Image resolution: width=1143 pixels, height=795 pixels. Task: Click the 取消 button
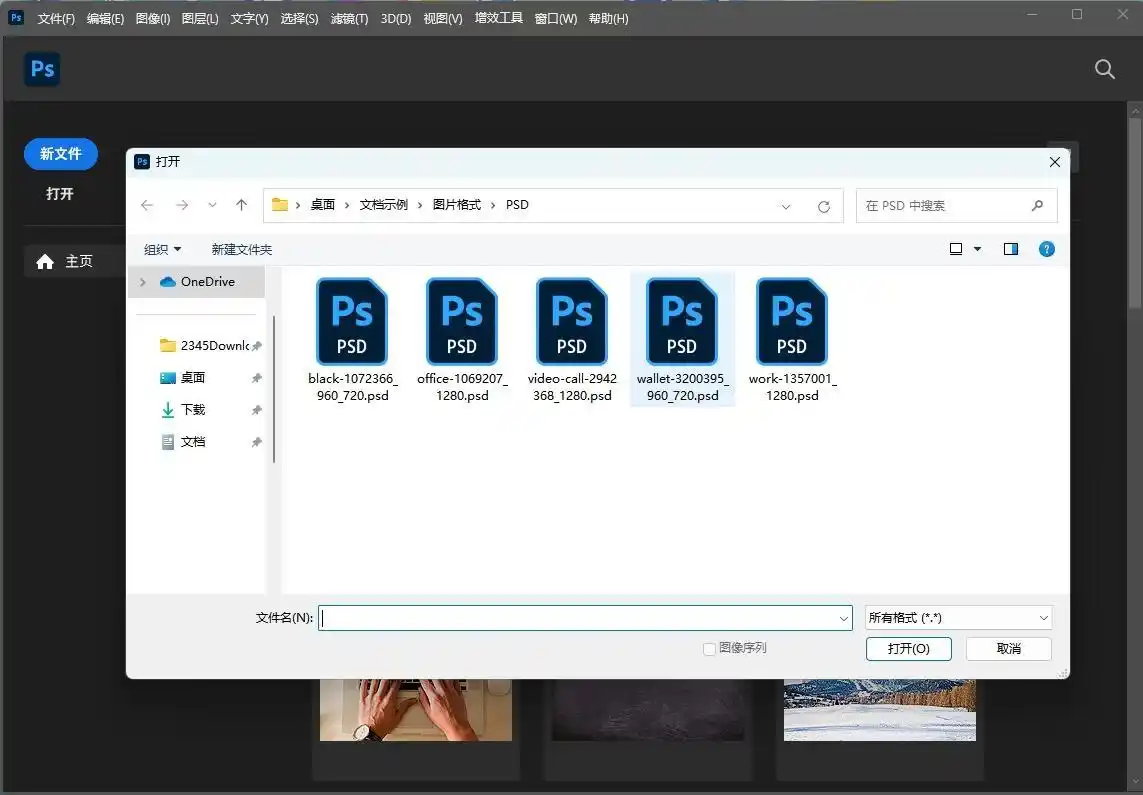point(1008,649)
